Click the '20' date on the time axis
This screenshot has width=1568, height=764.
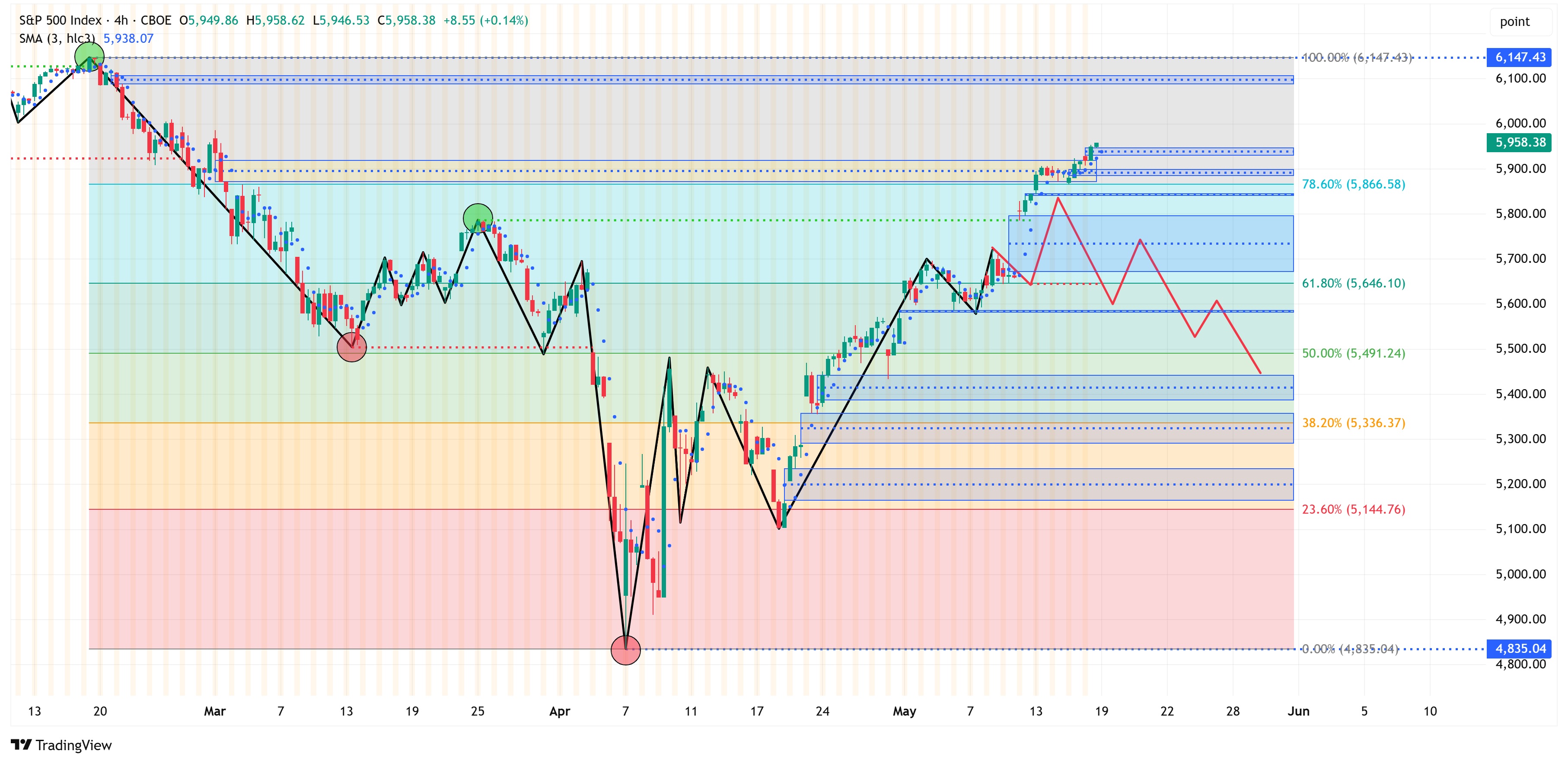click(100, 711)
